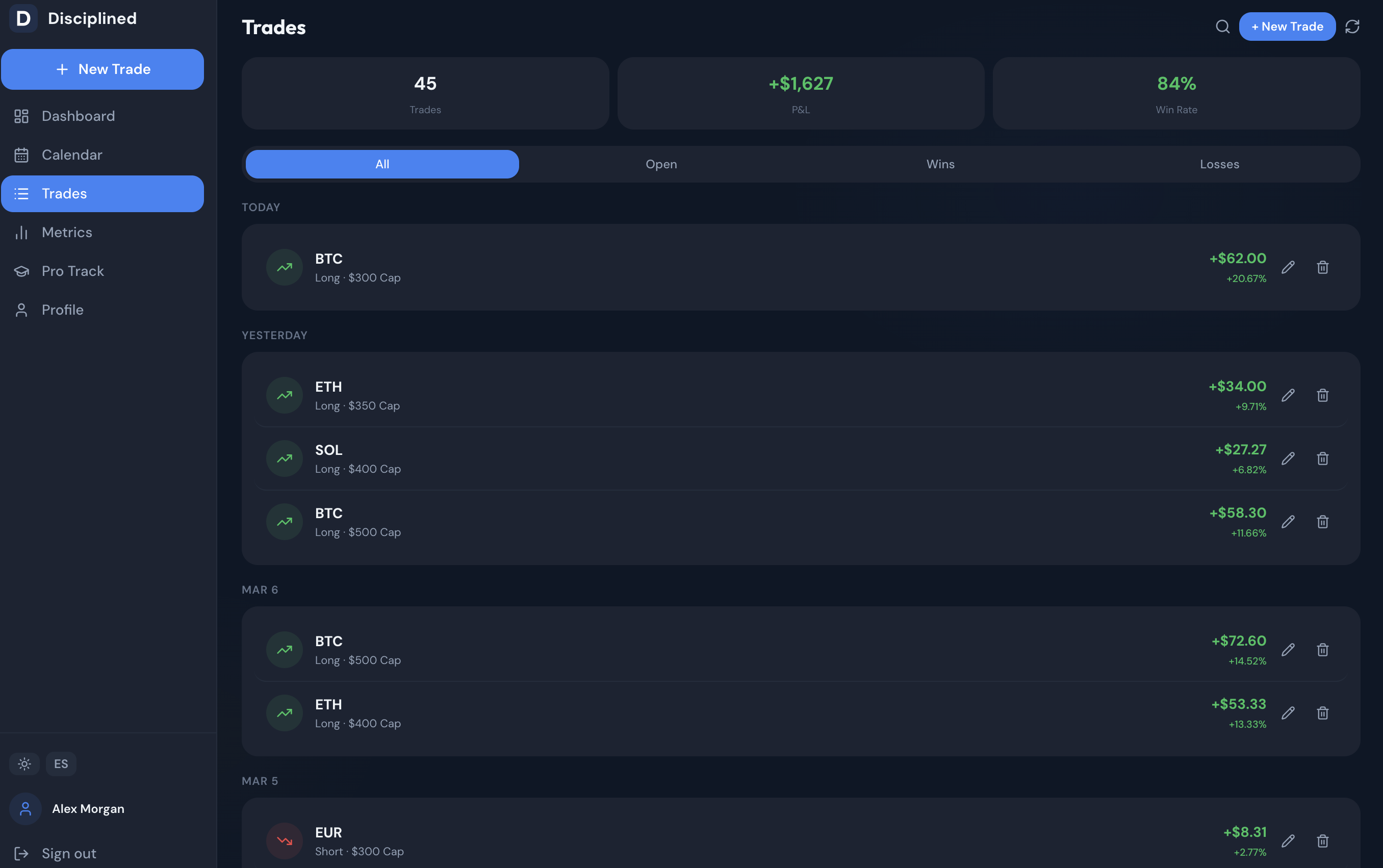Sign out of the account
Viewport: 1383px width, 868px height.
click(69, 853)
